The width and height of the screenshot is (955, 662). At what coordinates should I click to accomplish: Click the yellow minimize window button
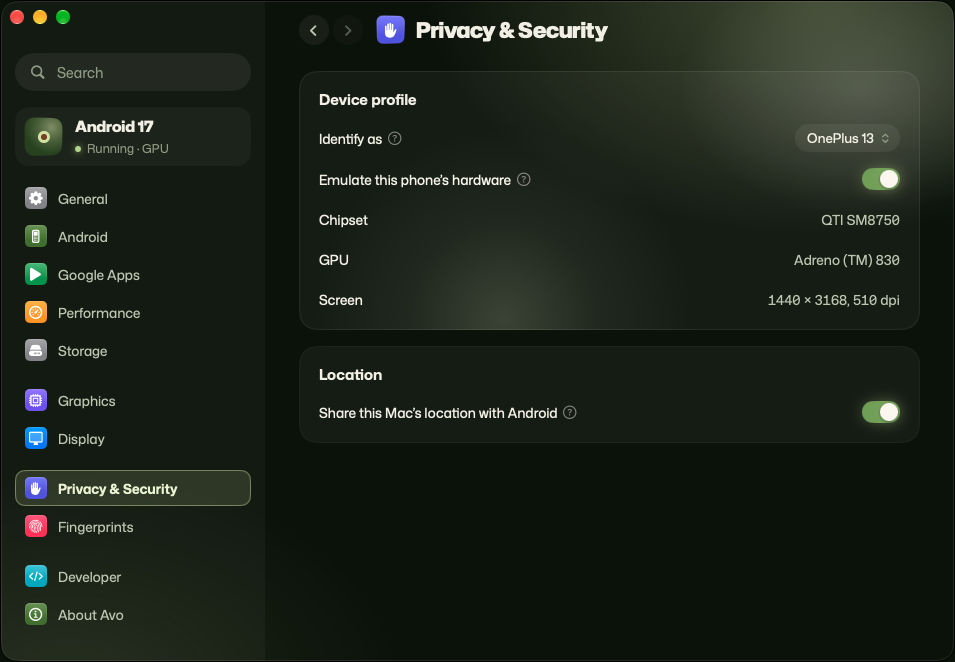pyautogui.click(x=40, y=17)
